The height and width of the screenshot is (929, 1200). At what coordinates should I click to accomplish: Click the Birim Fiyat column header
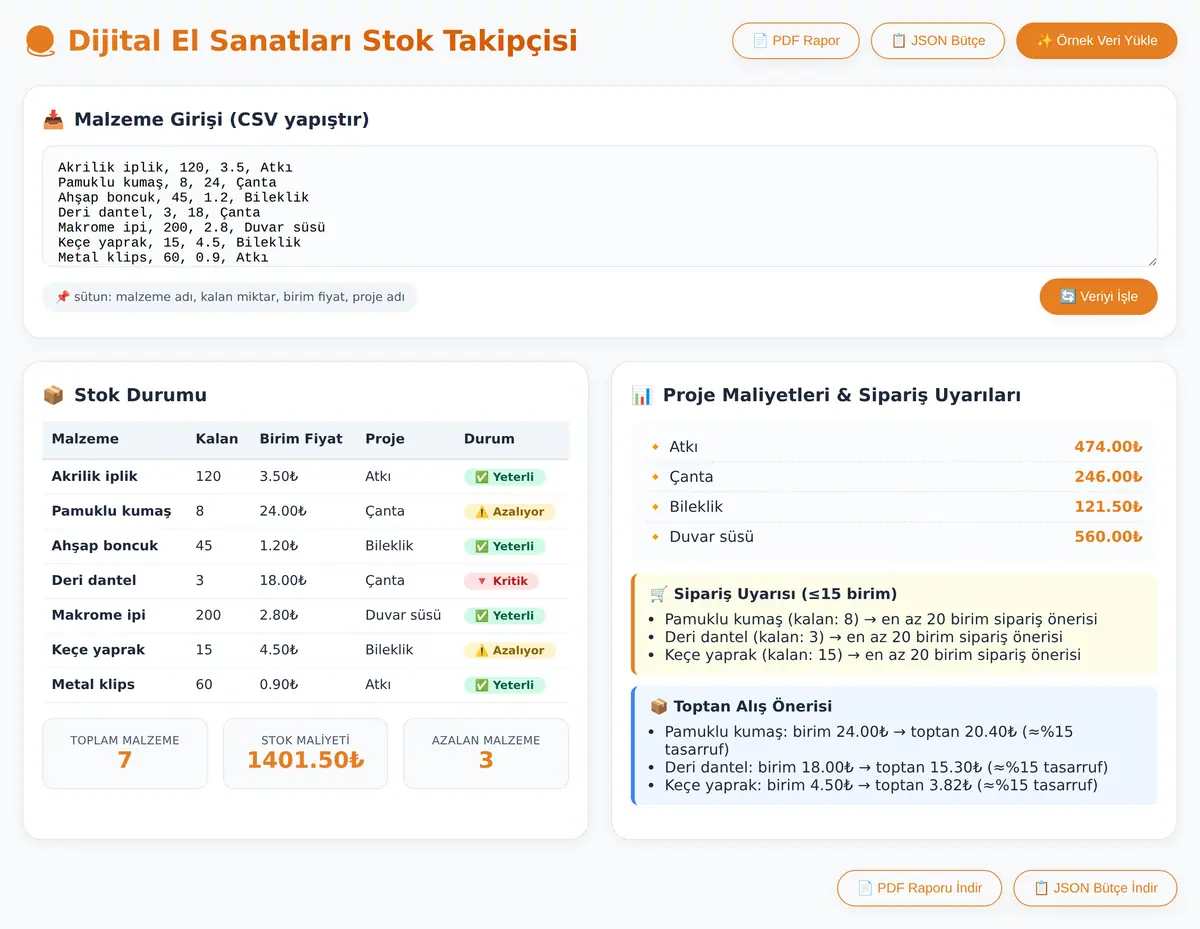tap(301, 439)
